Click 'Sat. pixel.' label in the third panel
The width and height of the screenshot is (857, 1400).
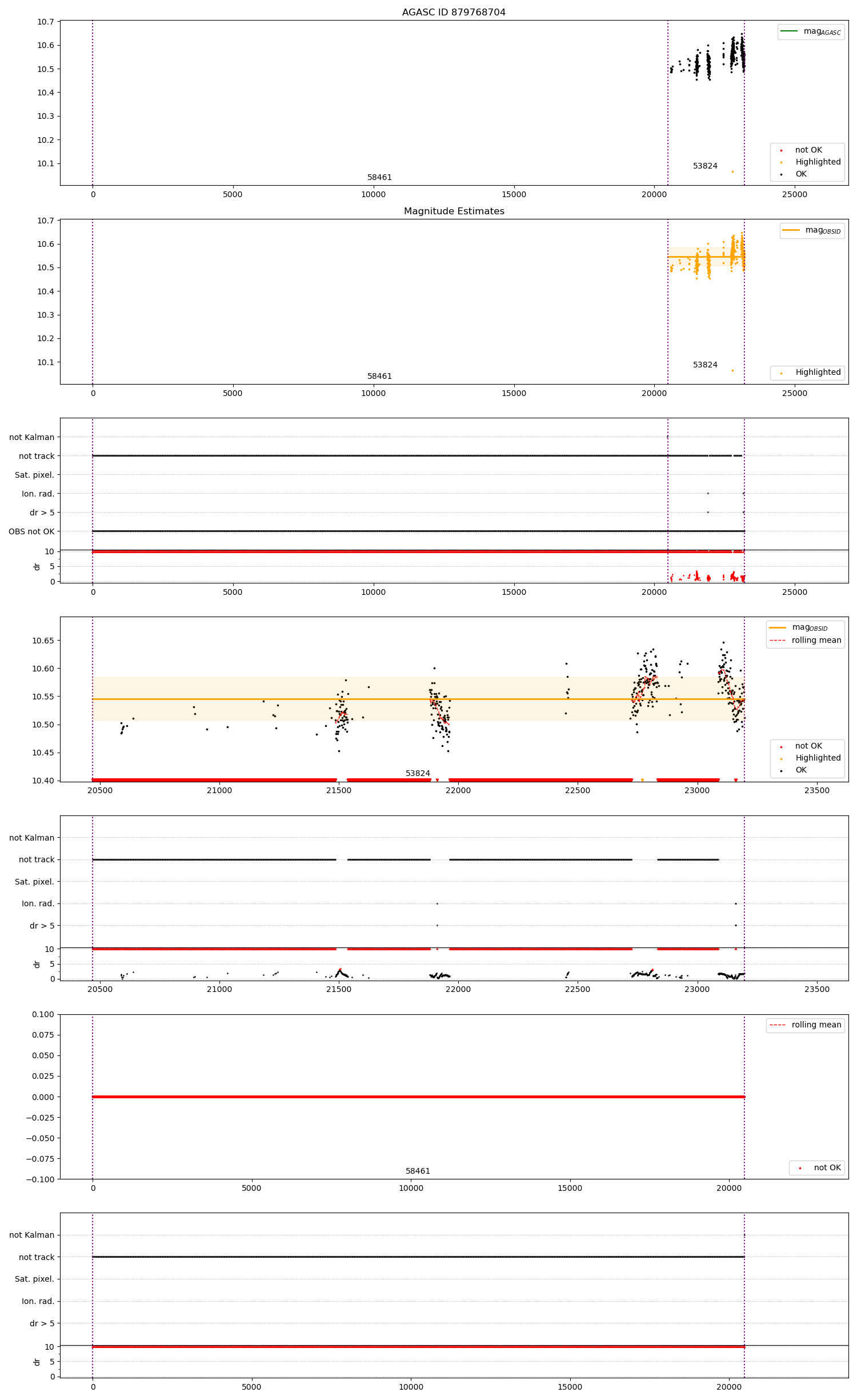pyautogui.click(x=34, y=475)
